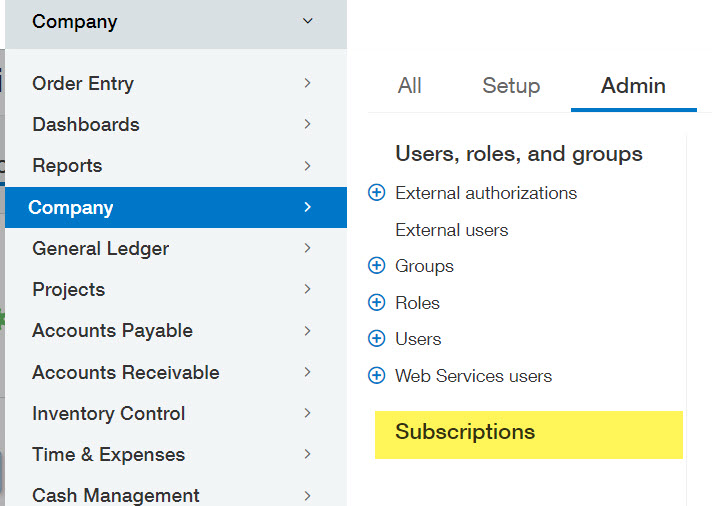712x506 pixels.
Task: Open the Dashboards menu item
Action: pyautogui.click(x=86, y=125)
